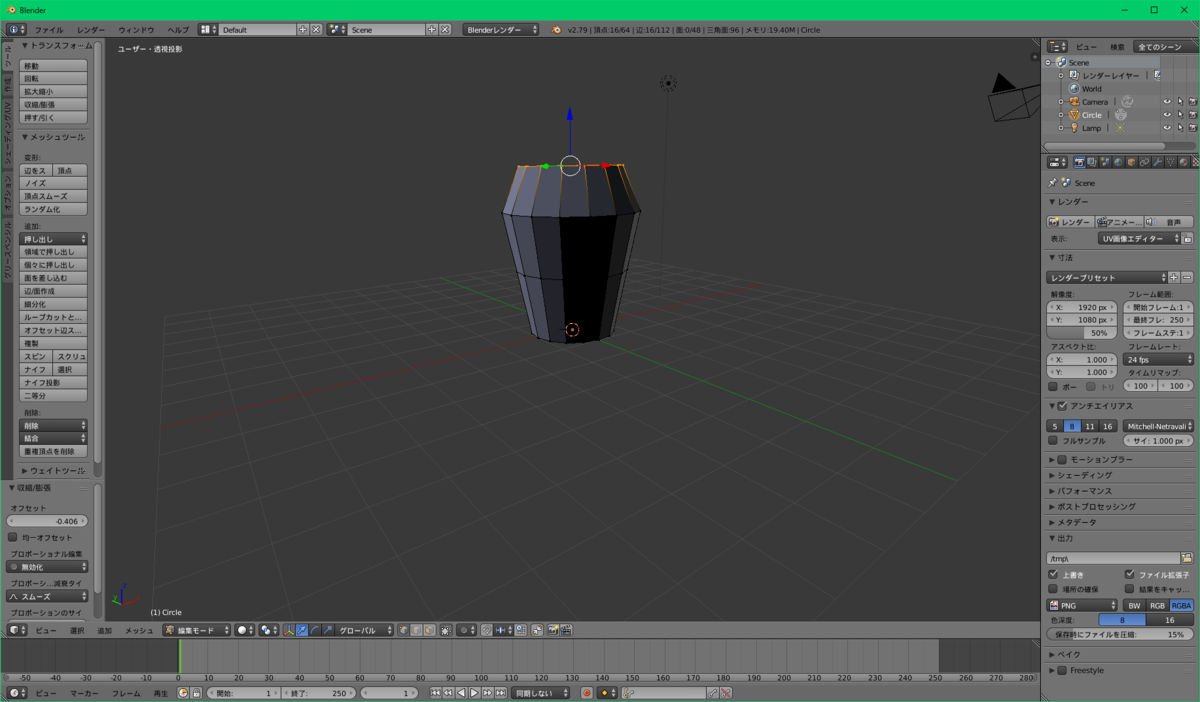Open the Blenderレンダー engine dropdown
Image resolution: width=1200 pixels, height=702 pixels.
click(501, 30)
